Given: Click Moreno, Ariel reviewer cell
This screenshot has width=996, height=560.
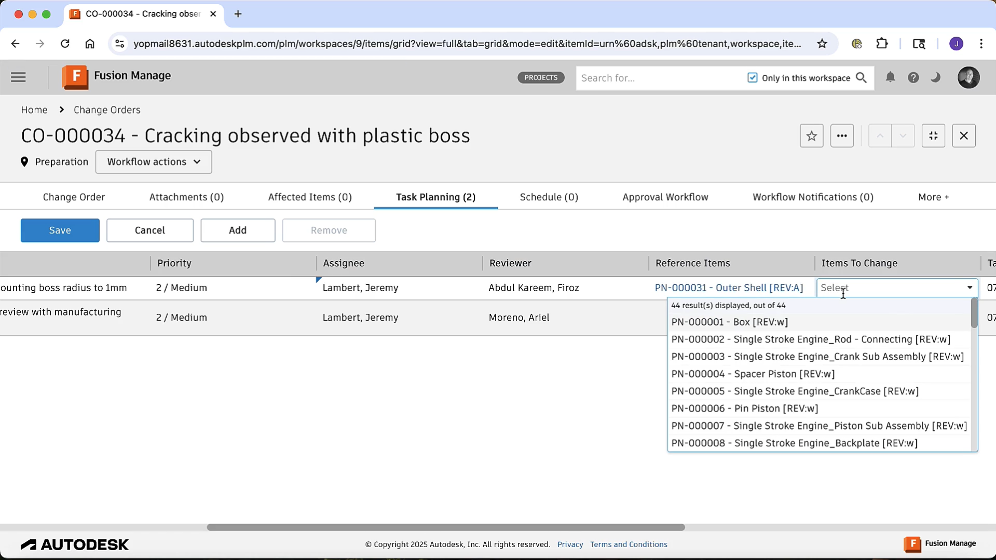Looking at the screenshot, I should (565, 317).
